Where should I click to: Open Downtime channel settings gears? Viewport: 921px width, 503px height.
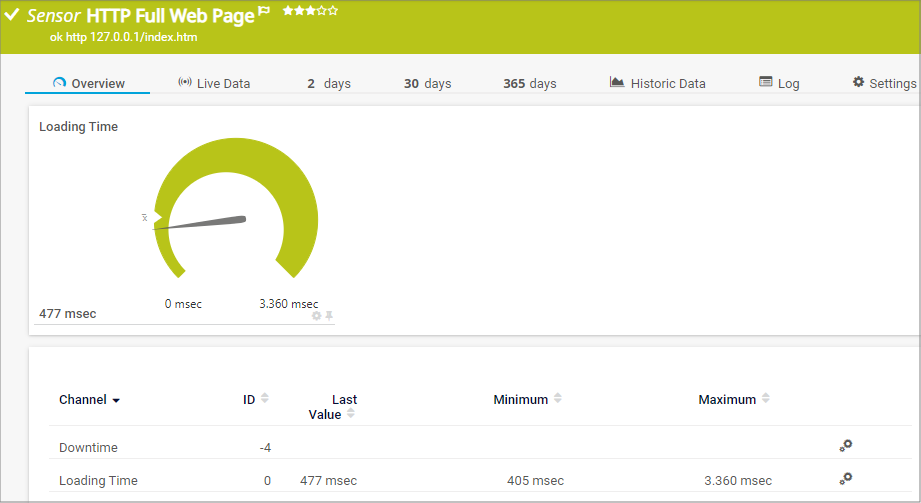(845, 446)
